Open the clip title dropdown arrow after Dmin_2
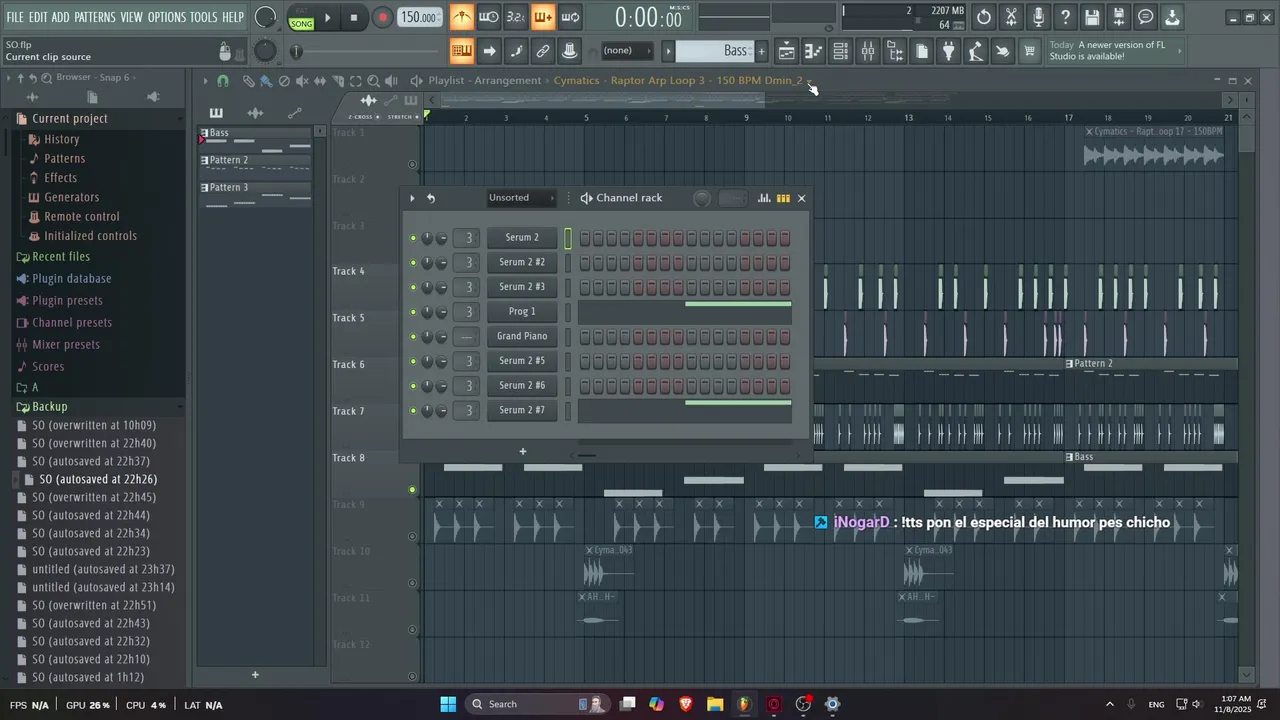The height and width of the screenshot is (720, 1280). click(x=809, y=80)
